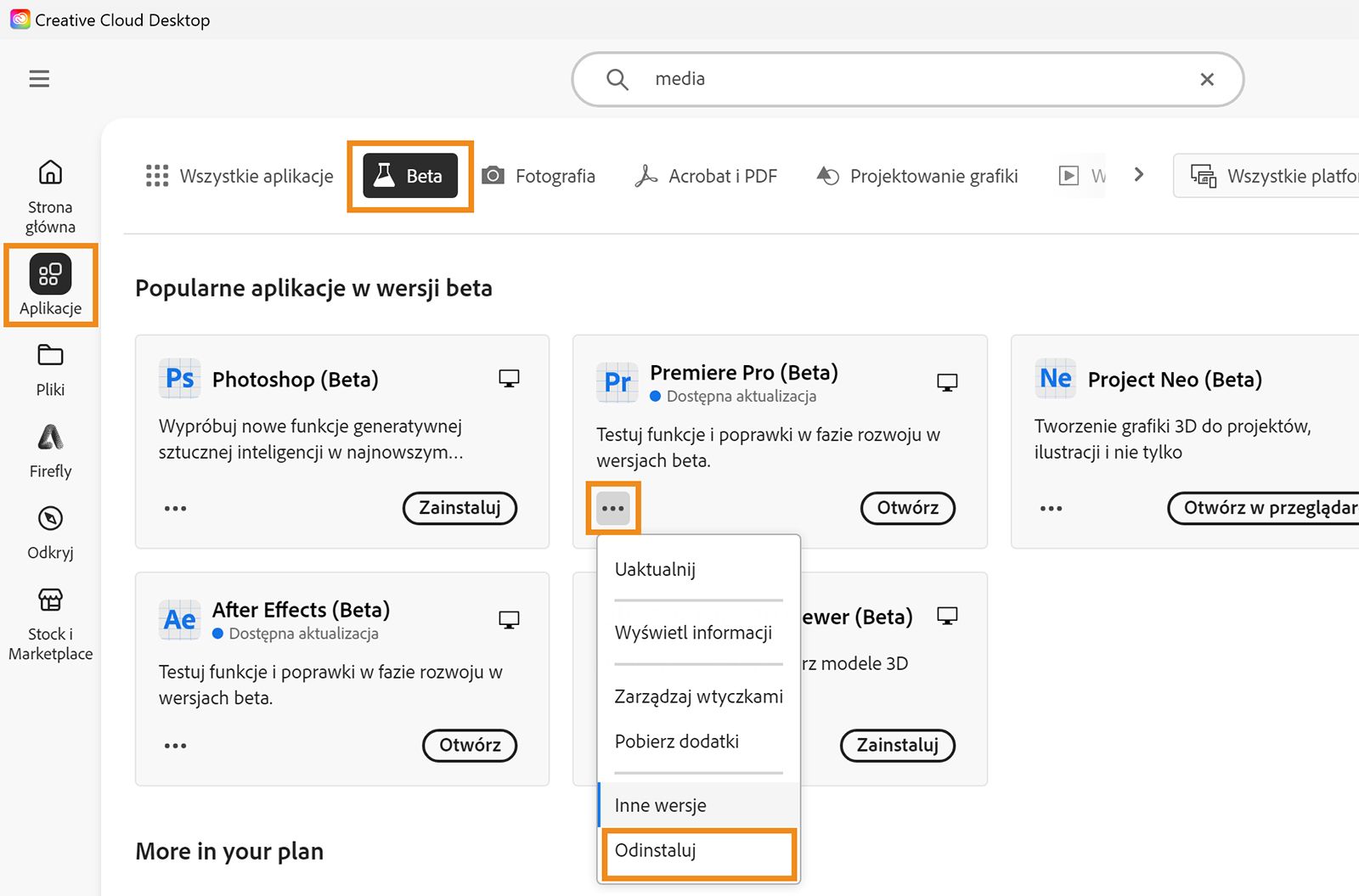The height and width of the screenshot is (896, 1359).
Task: Open the Wszystkie platformy dropdown
Action: [x=1266, y=176]
